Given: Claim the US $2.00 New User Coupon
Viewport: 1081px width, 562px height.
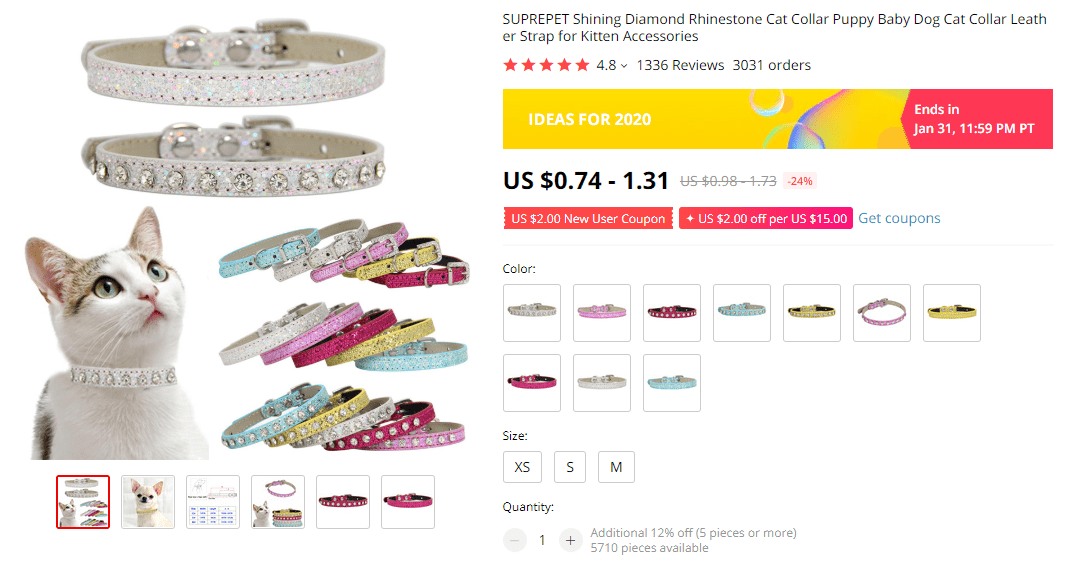Looking at the screenshot, I should pyautogui.click(x=588, y=219).
